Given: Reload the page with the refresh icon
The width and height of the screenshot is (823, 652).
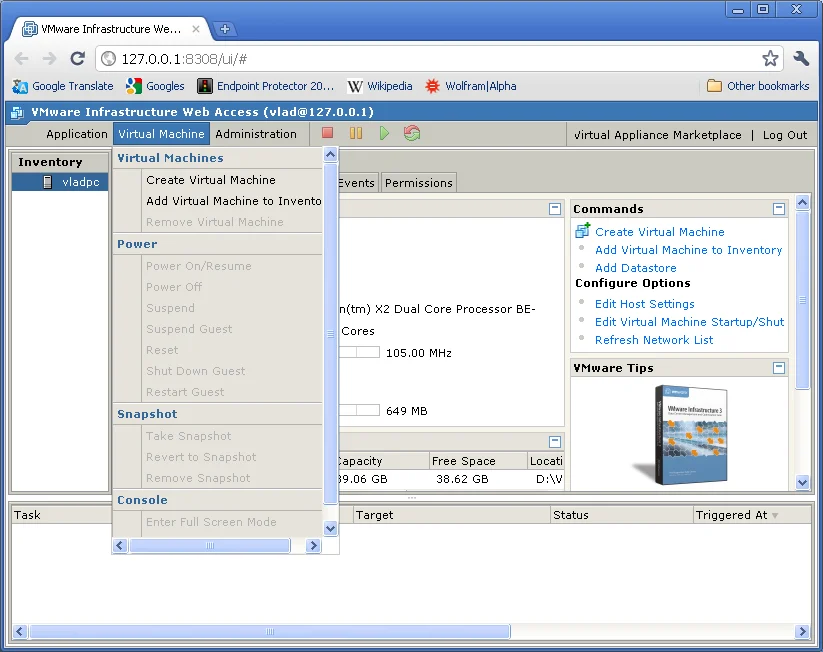Looking at the screenshot, I should coord(78,58).
